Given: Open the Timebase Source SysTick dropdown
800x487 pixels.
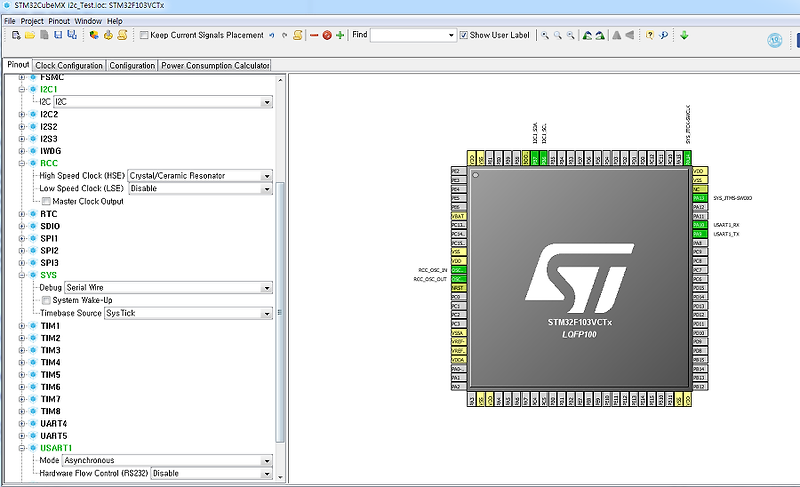Looking at the screenshot, I should tap(189, 313).
